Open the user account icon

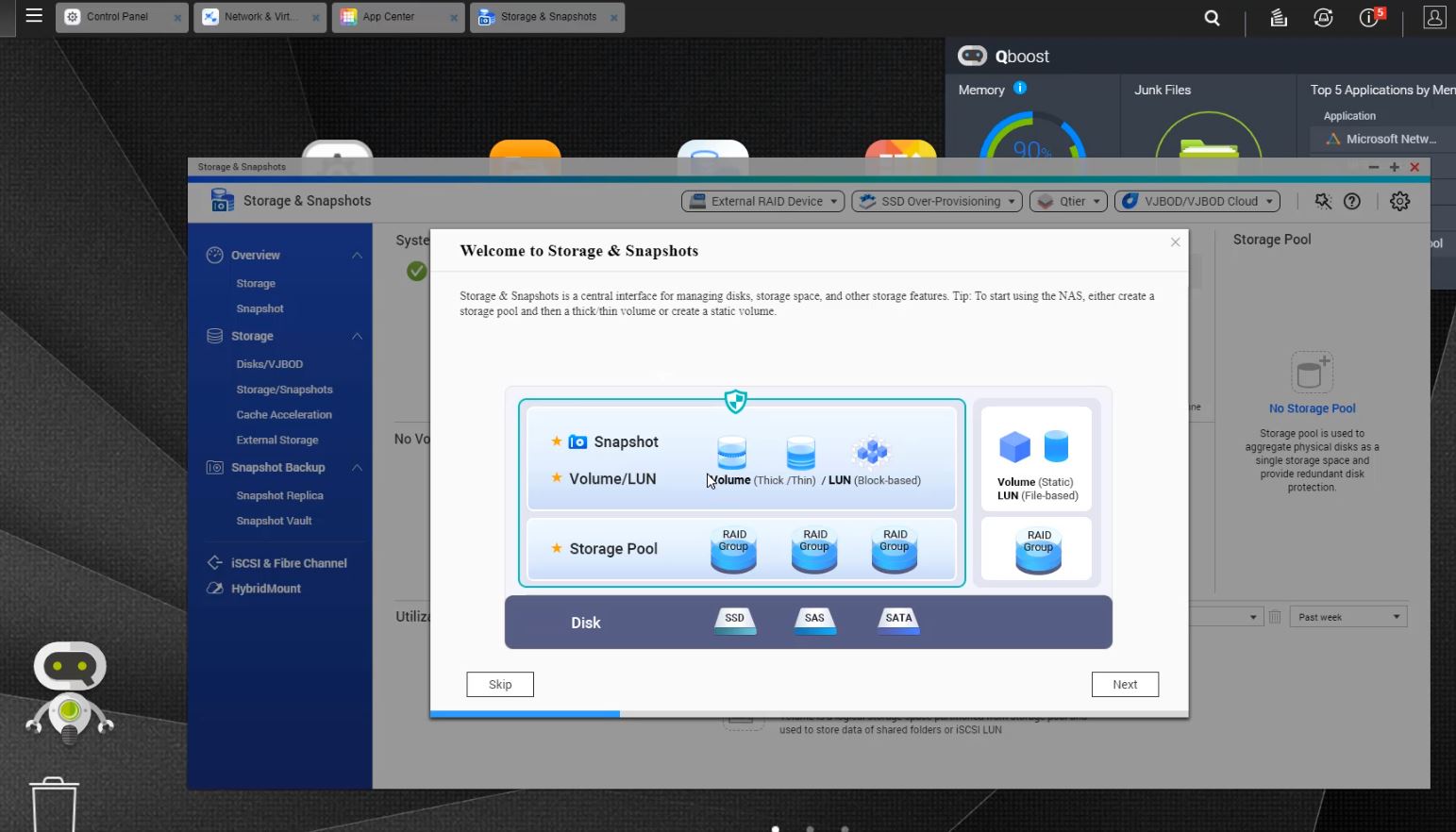pos(1434,18)
